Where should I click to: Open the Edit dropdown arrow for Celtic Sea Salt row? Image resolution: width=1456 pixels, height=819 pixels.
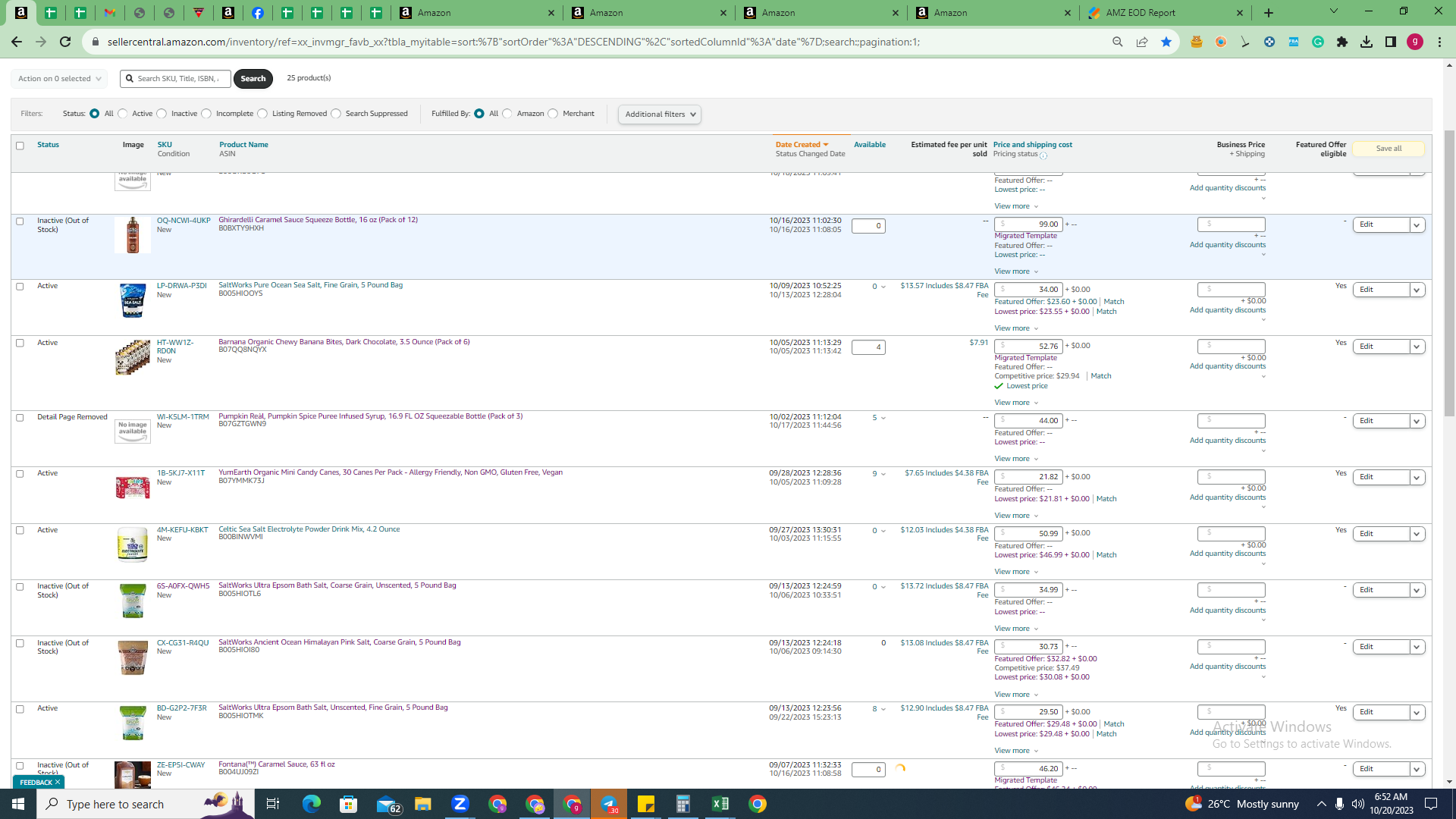click(x=1417, y=534)
